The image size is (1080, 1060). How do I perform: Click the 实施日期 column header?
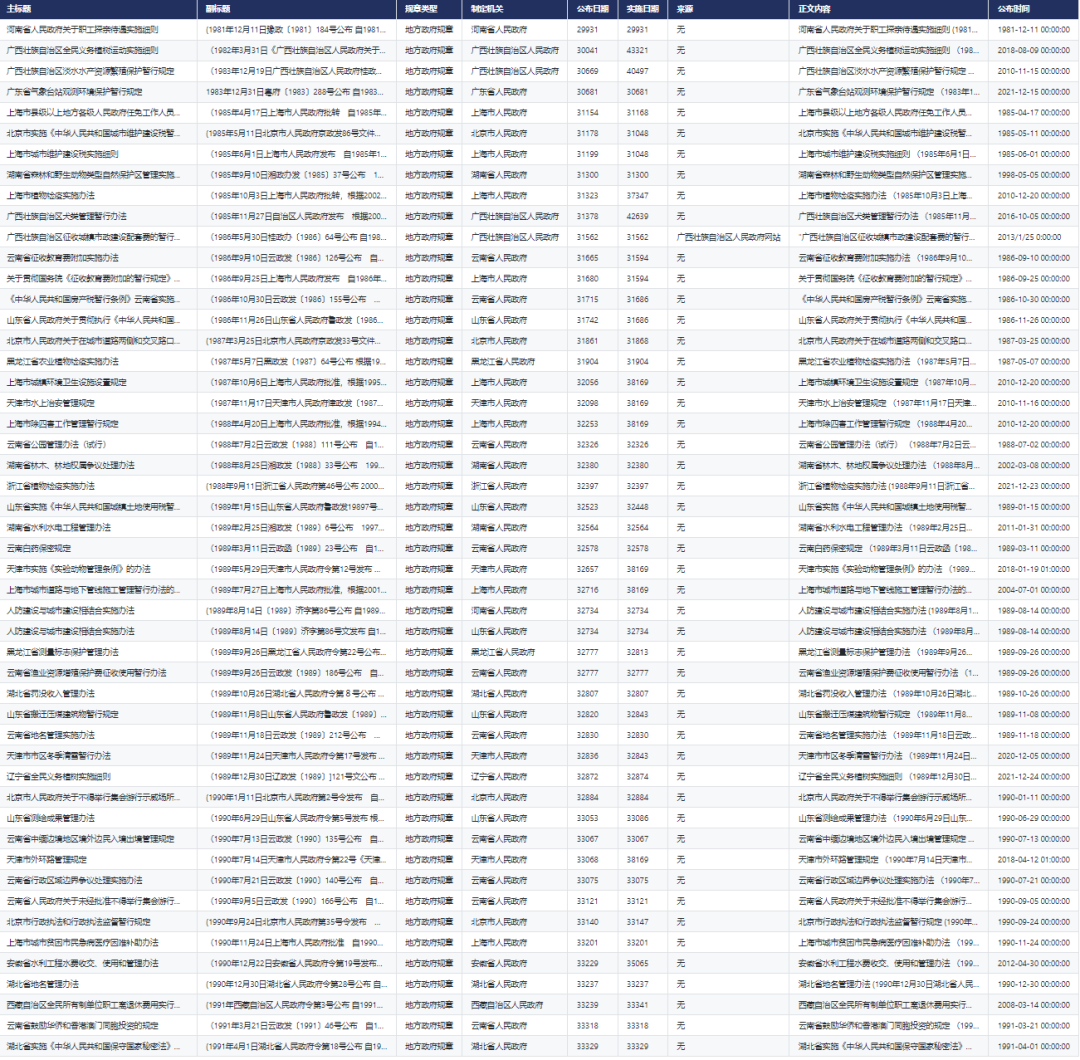tap(643, 9)
